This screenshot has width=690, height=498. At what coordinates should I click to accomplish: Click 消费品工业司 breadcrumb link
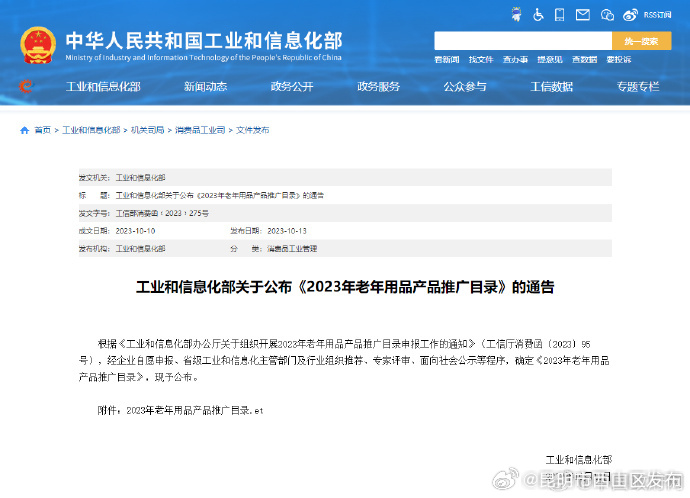[x=200, y=130]
